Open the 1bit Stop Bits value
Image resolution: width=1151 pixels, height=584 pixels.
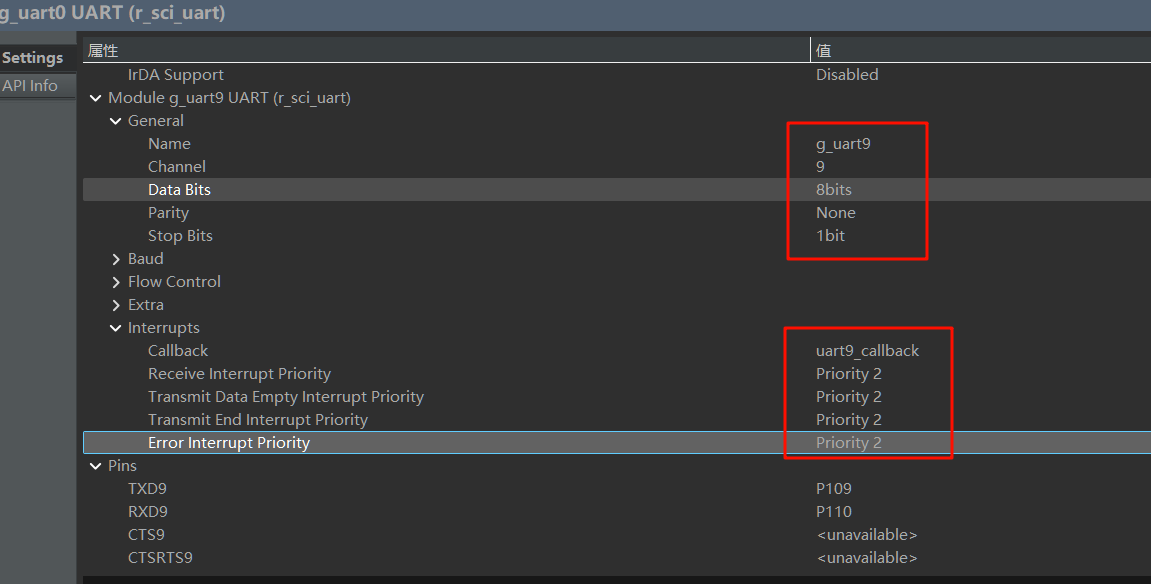pyautogui.click(x=830, y=236)
